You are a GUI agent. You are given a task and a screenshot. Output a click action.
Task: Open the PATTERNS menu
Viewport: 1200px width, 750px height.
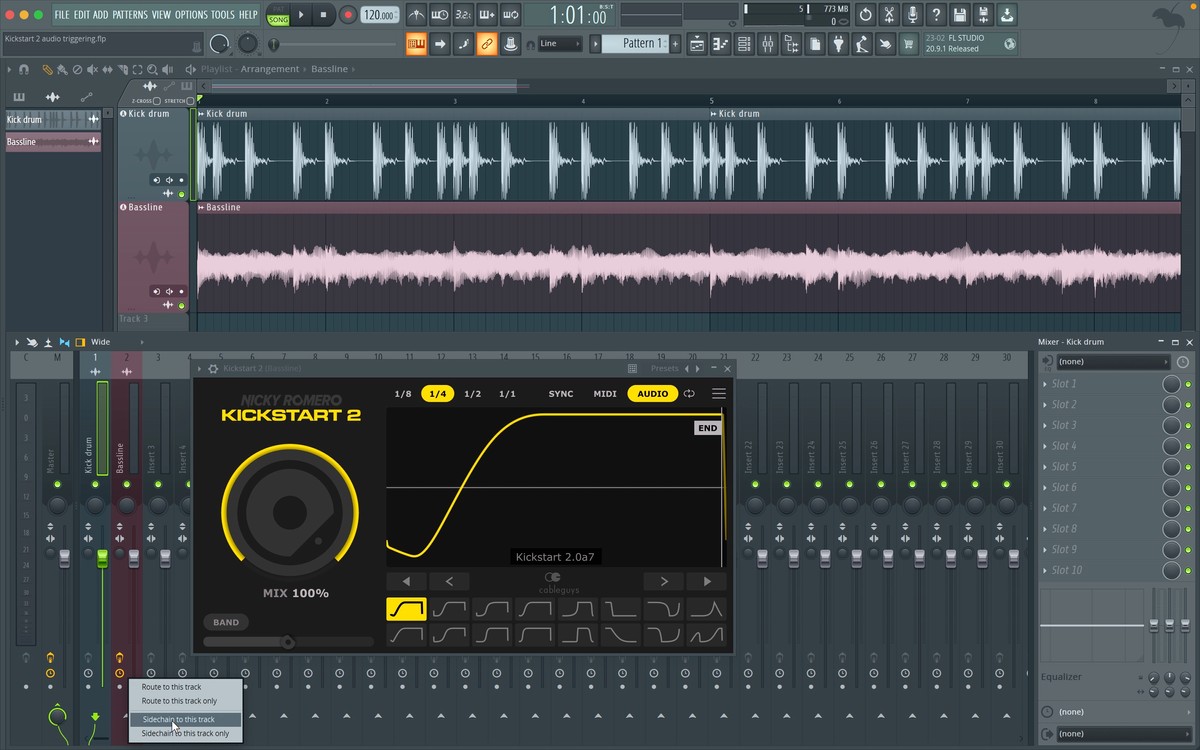130,15
